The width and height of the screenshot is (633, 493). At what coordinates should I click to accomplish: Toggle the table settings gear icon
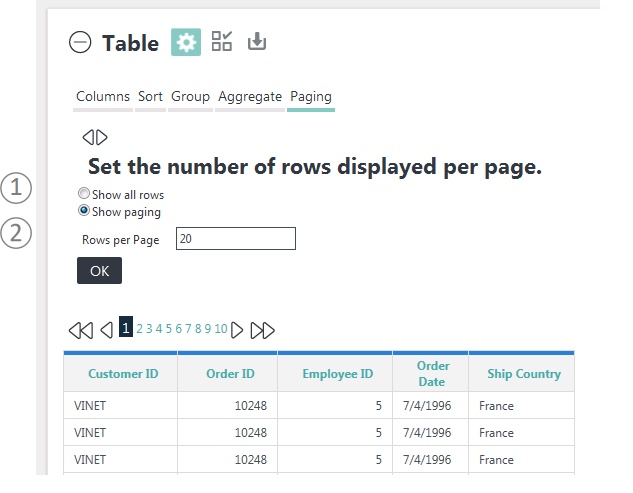tap(186, 42)
